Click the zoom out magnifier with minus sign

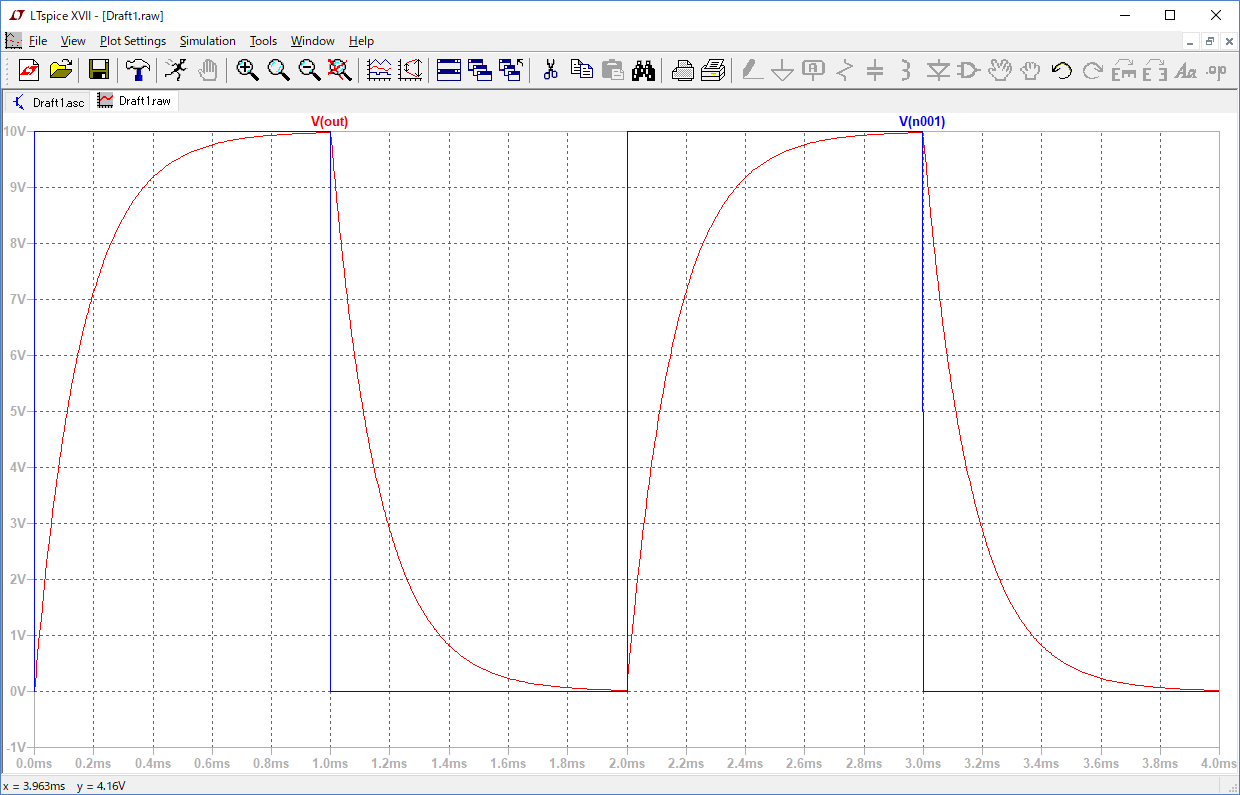pyautogui.click(x=310, y=69)
